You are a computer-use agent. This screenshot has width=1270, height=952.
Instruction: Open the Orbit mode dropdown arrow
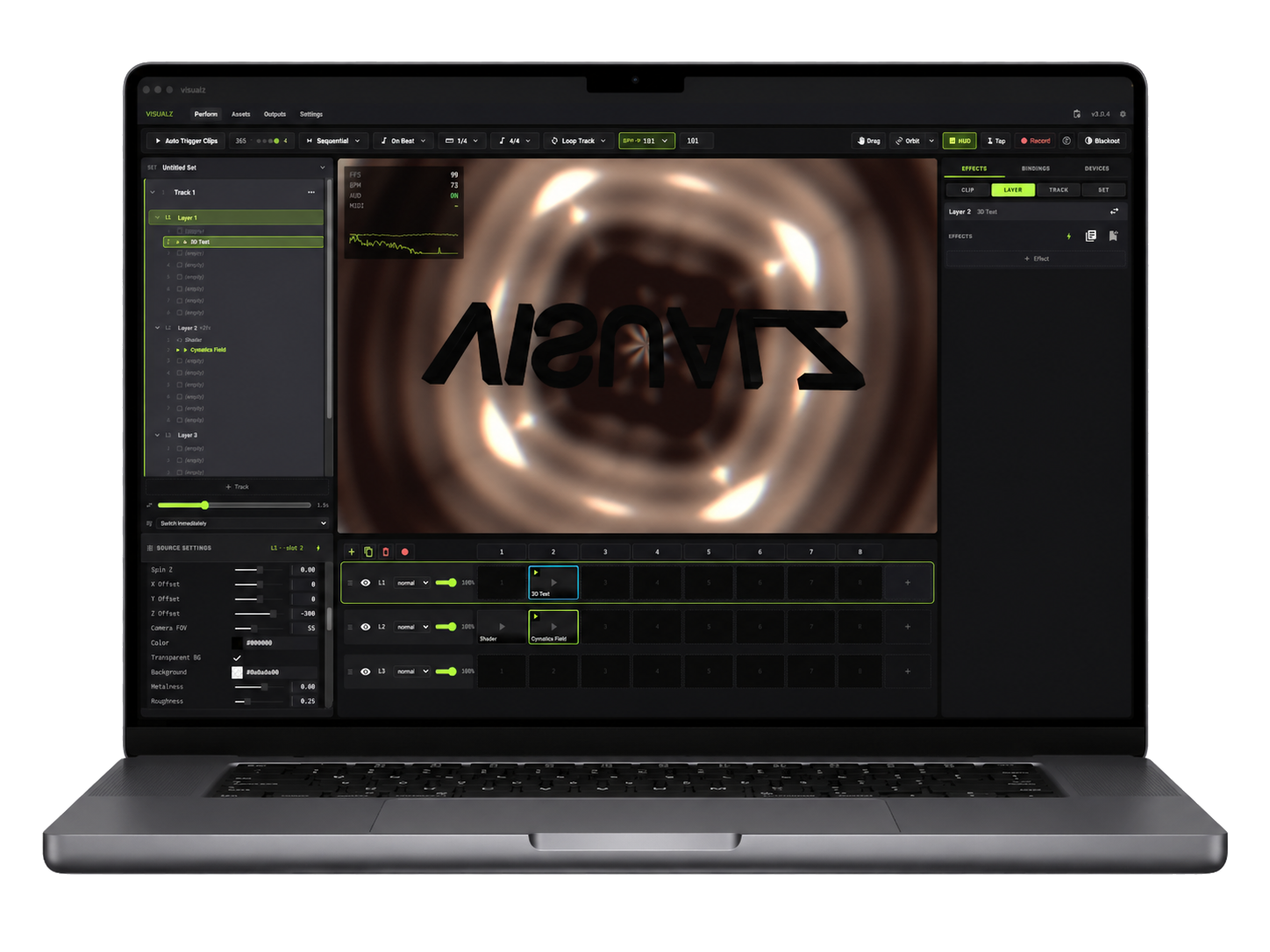931,140
